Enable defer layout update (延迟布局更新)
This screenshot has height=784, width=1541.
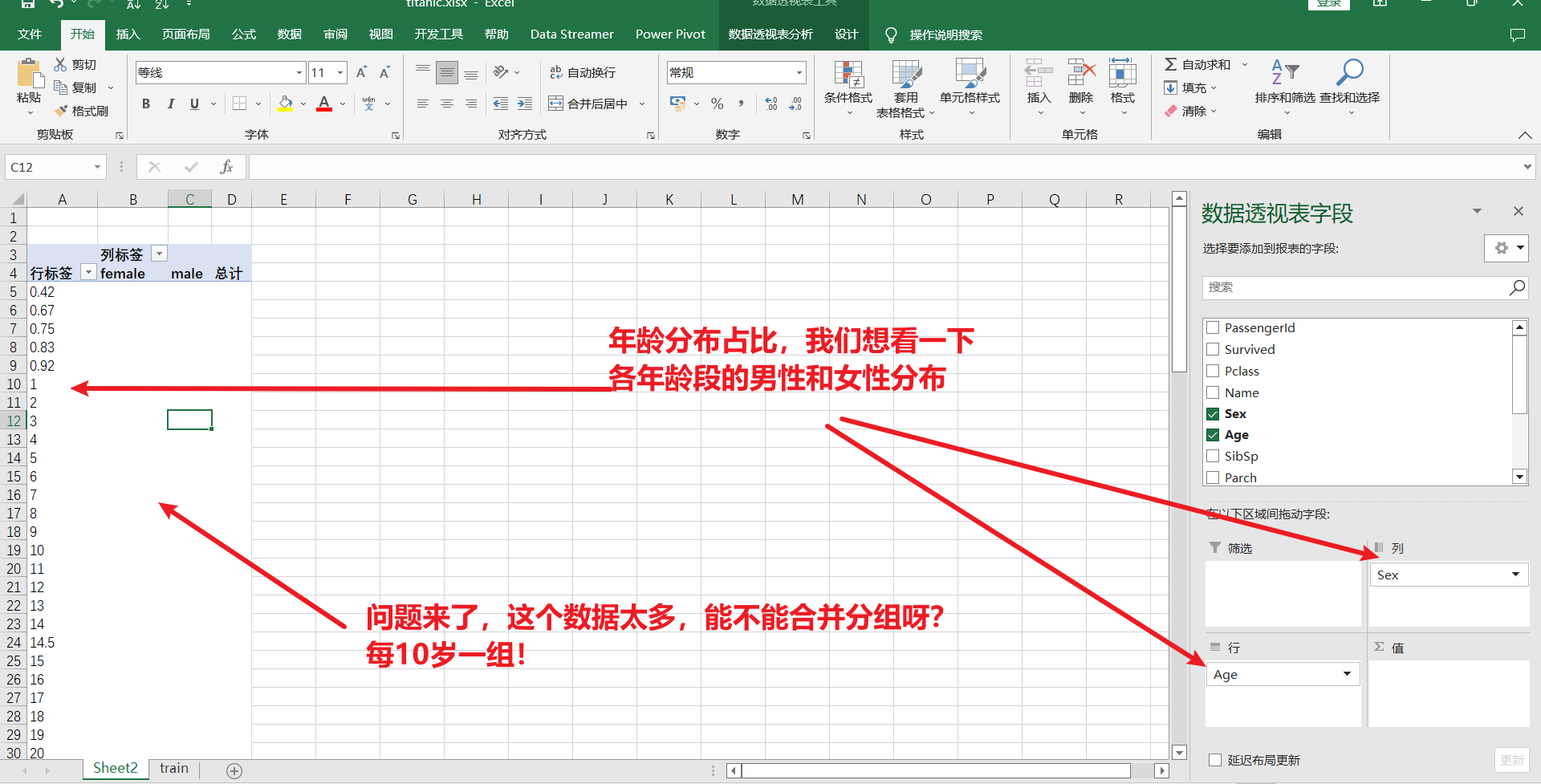click(x=1215, y=760)
